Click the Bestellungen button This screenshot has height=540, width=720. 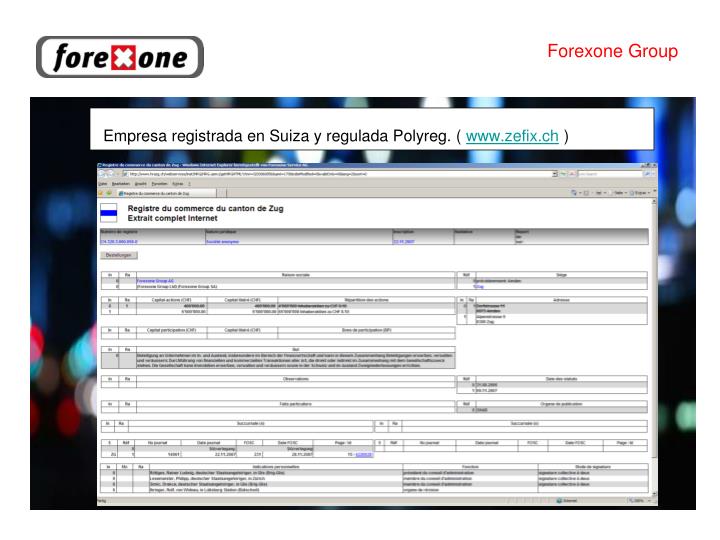[119, 255]
